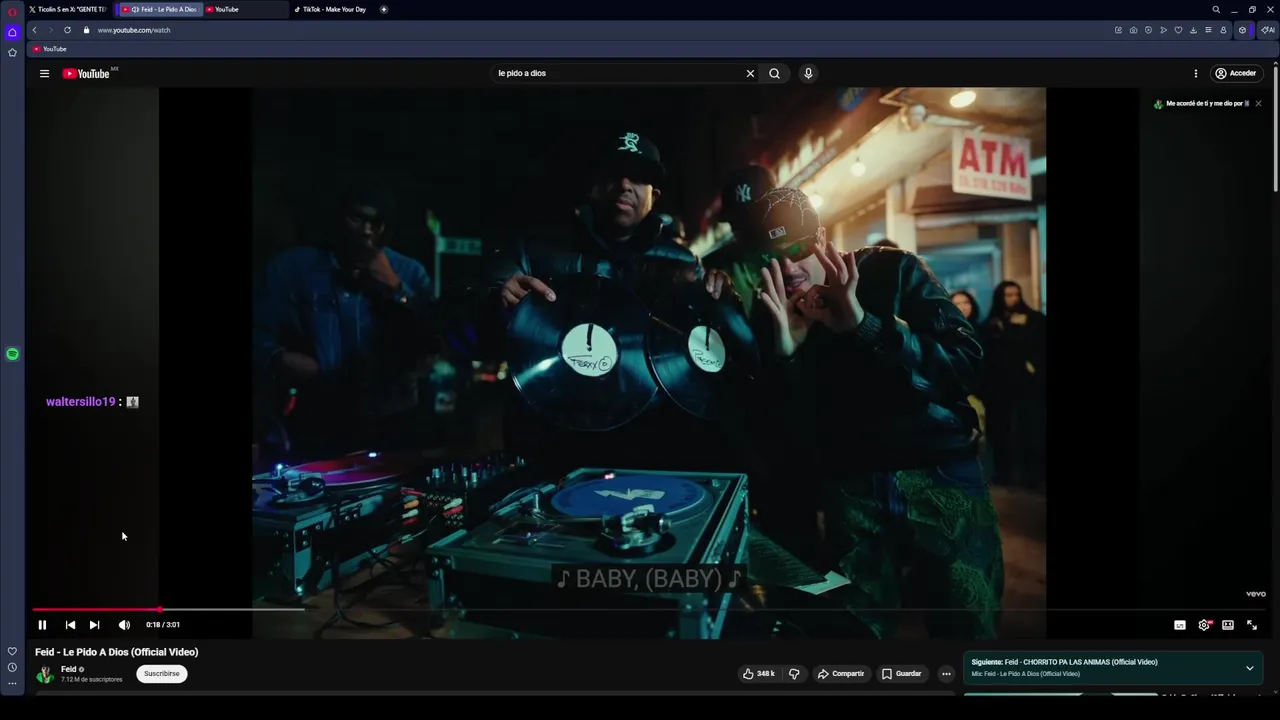Save the video with Guardar

coord(901,674)
